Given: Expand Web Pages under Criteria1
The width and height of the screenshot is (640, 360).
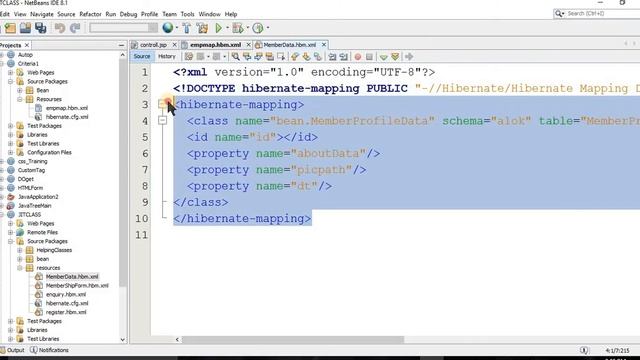Looking at the screenshot, I should 11,73.
